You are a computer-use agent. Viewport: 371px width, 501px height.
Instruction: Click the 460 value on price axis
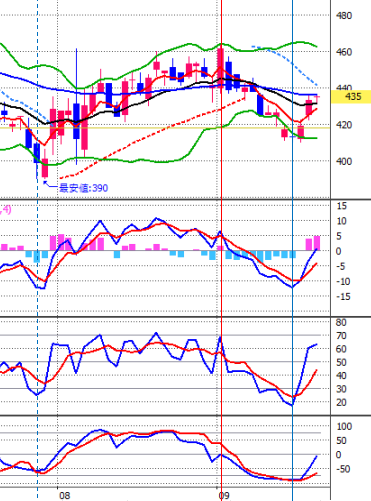[344, 52]
